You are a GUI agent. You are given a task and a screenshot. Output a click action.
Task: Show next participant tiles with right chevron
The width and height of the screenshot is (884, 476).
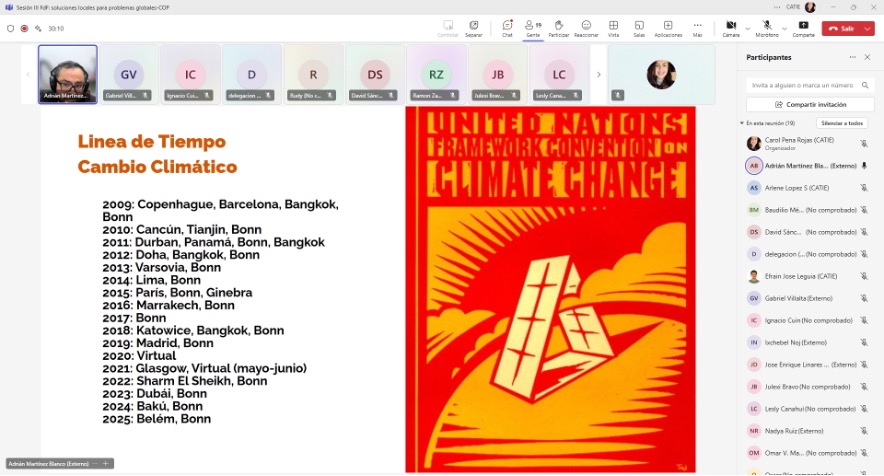click(599, 74)
